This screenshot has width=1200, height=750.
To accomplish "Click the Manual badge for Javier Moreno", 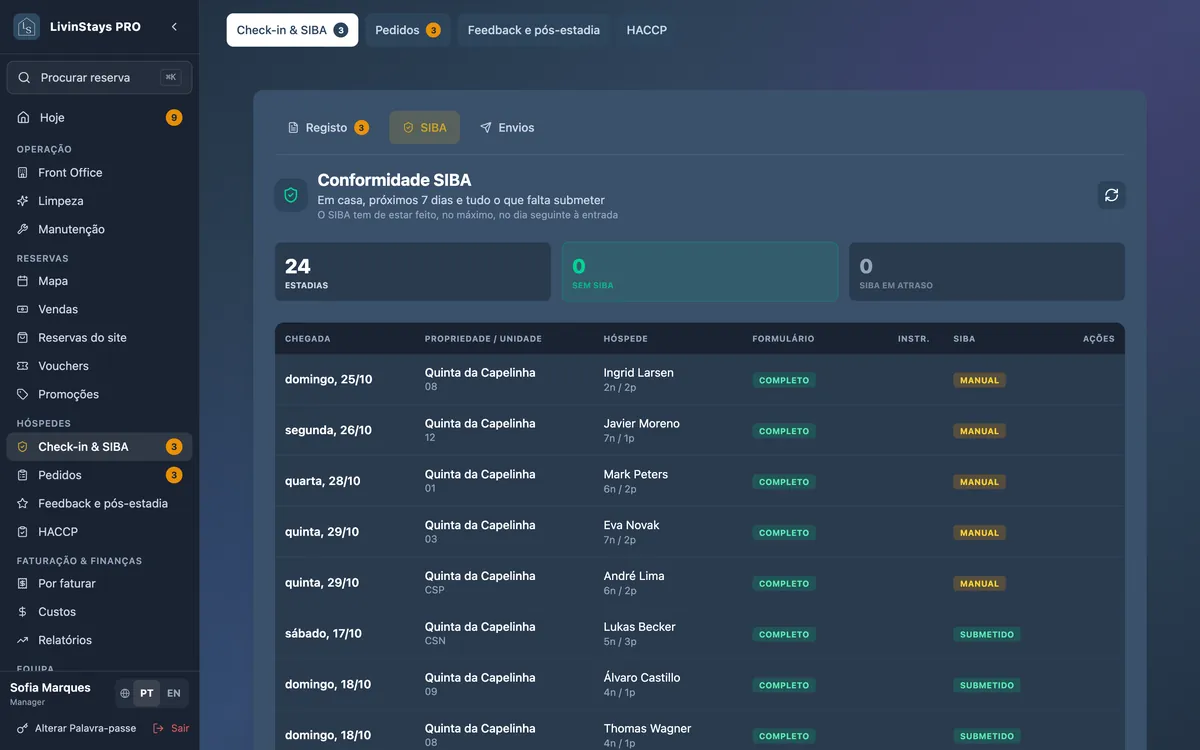I will coord(979,431).
